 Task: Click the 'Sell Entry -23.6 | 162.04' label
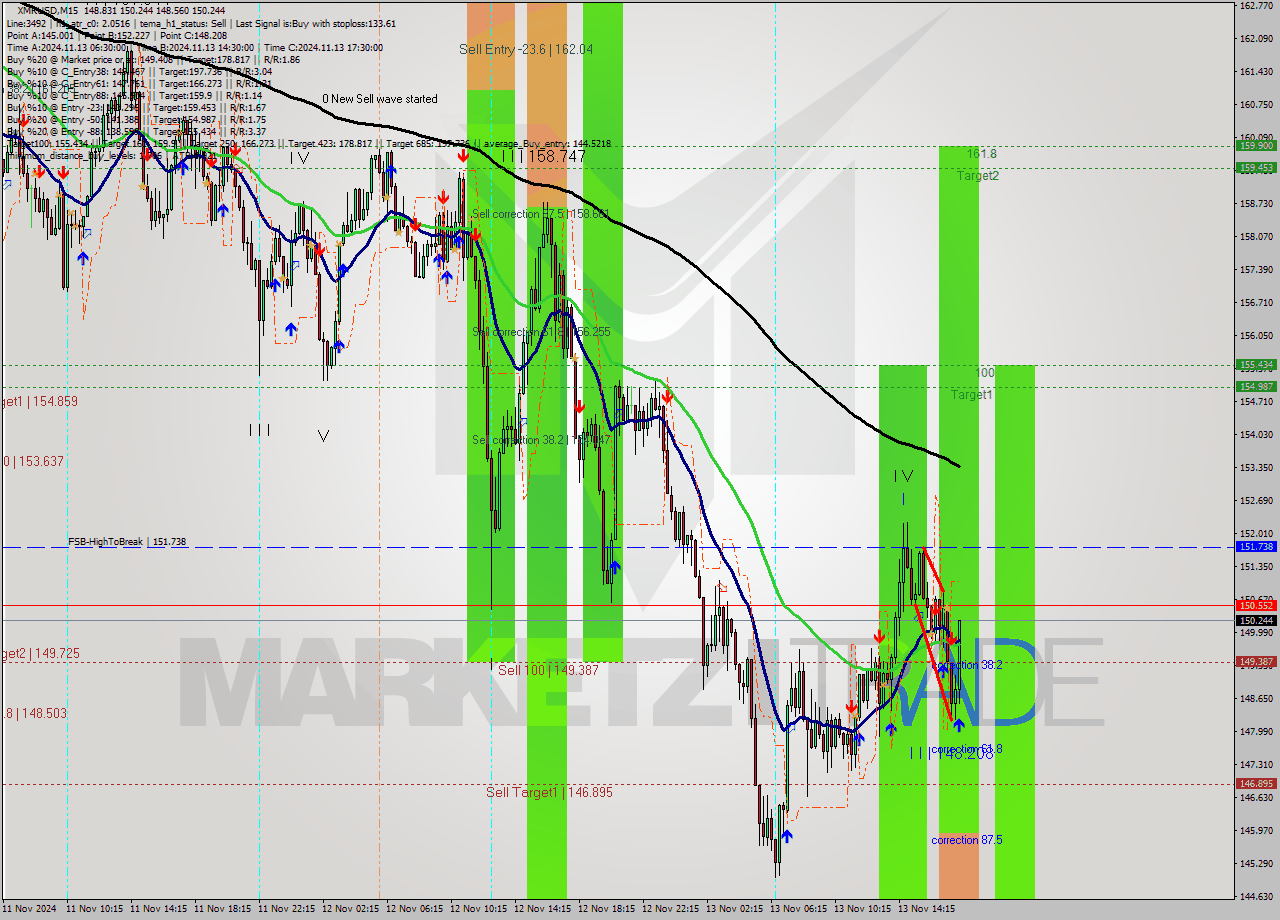[526, 49]
